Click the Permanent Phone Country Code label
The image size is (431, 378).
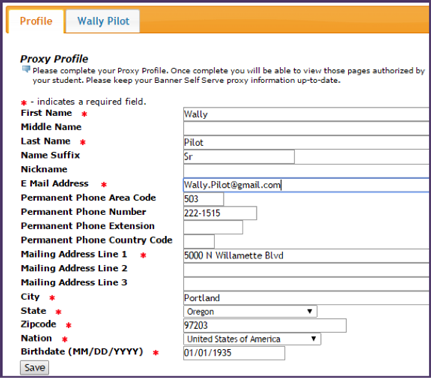[x=97, y=240]
